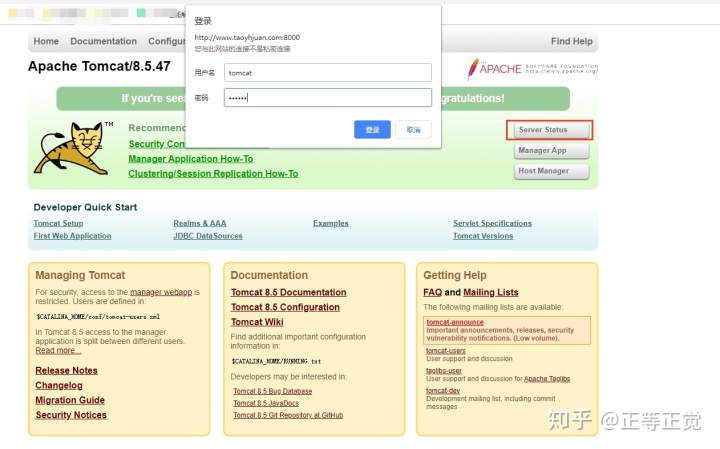720x449 pixels.
Task: Click the Apache Software Foundation logo
Action: (x=532, y=69)
